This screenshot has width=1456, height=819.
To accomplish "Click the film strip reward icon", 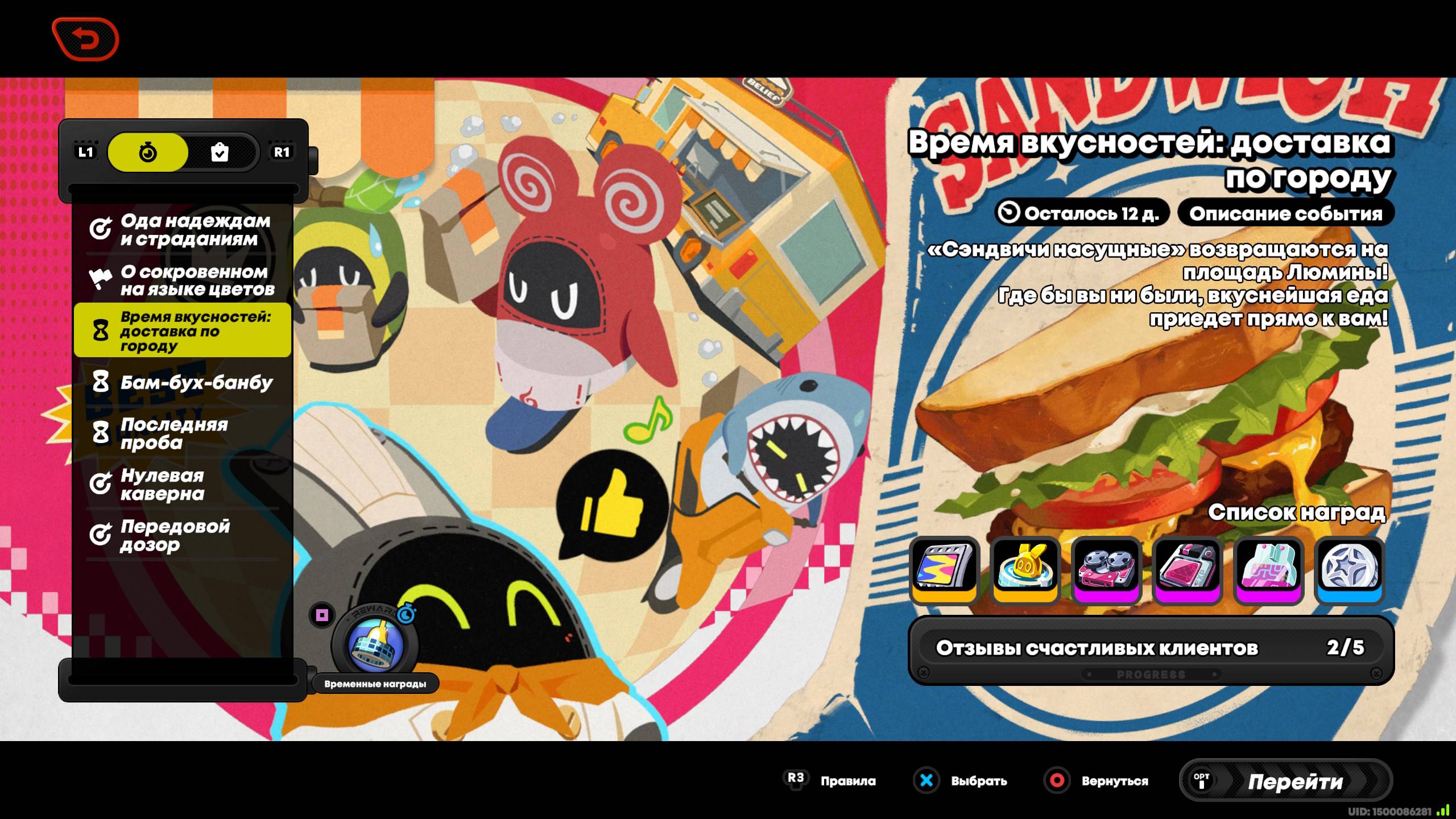I will [x=944, y=568].
